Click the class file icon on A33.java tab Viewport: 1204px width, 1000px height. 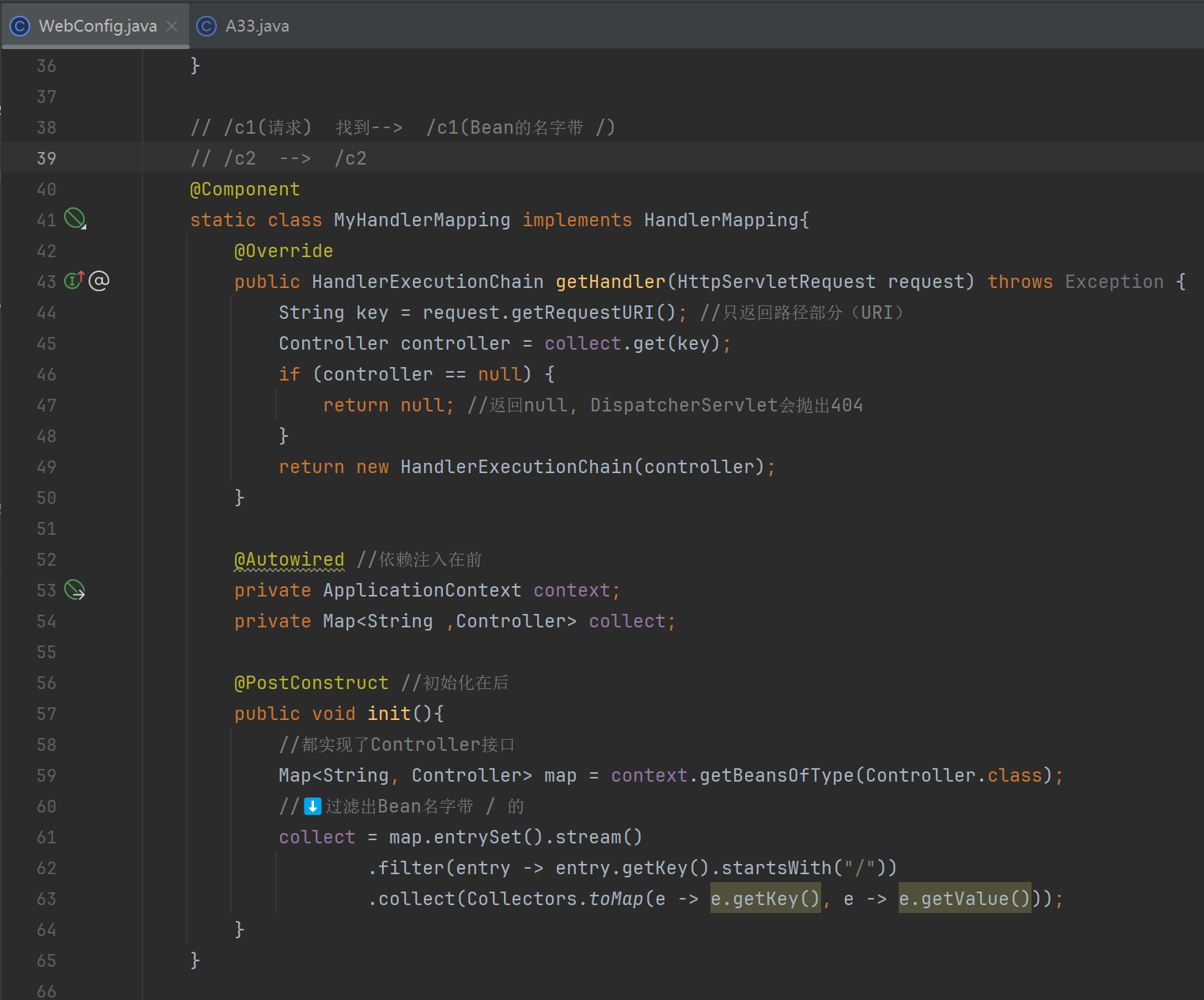pyautogui.click(x=206, y=26)
